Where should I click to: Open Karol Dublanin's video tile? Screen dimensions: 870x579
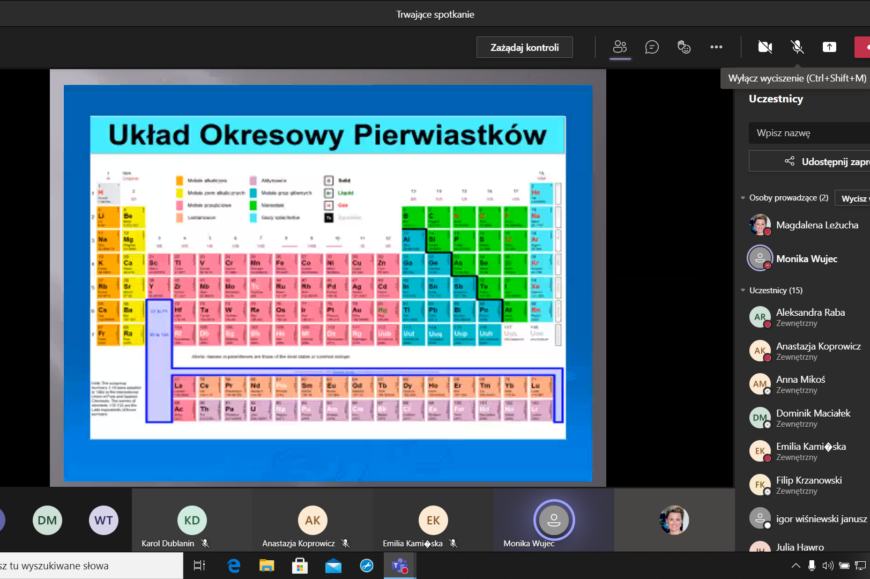[192, 520]
